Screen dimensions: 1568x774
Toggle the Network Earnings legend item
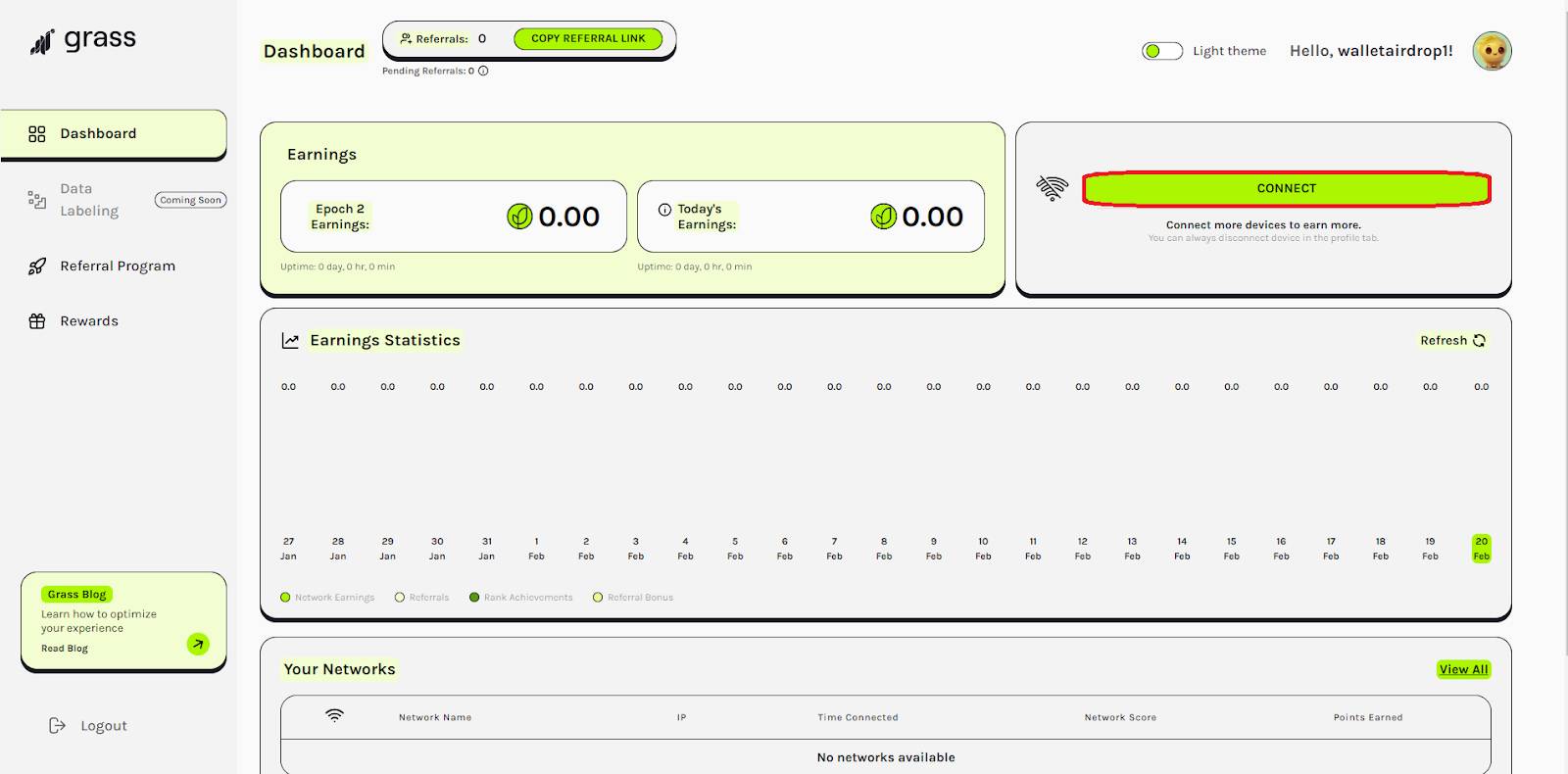(327, 598)
